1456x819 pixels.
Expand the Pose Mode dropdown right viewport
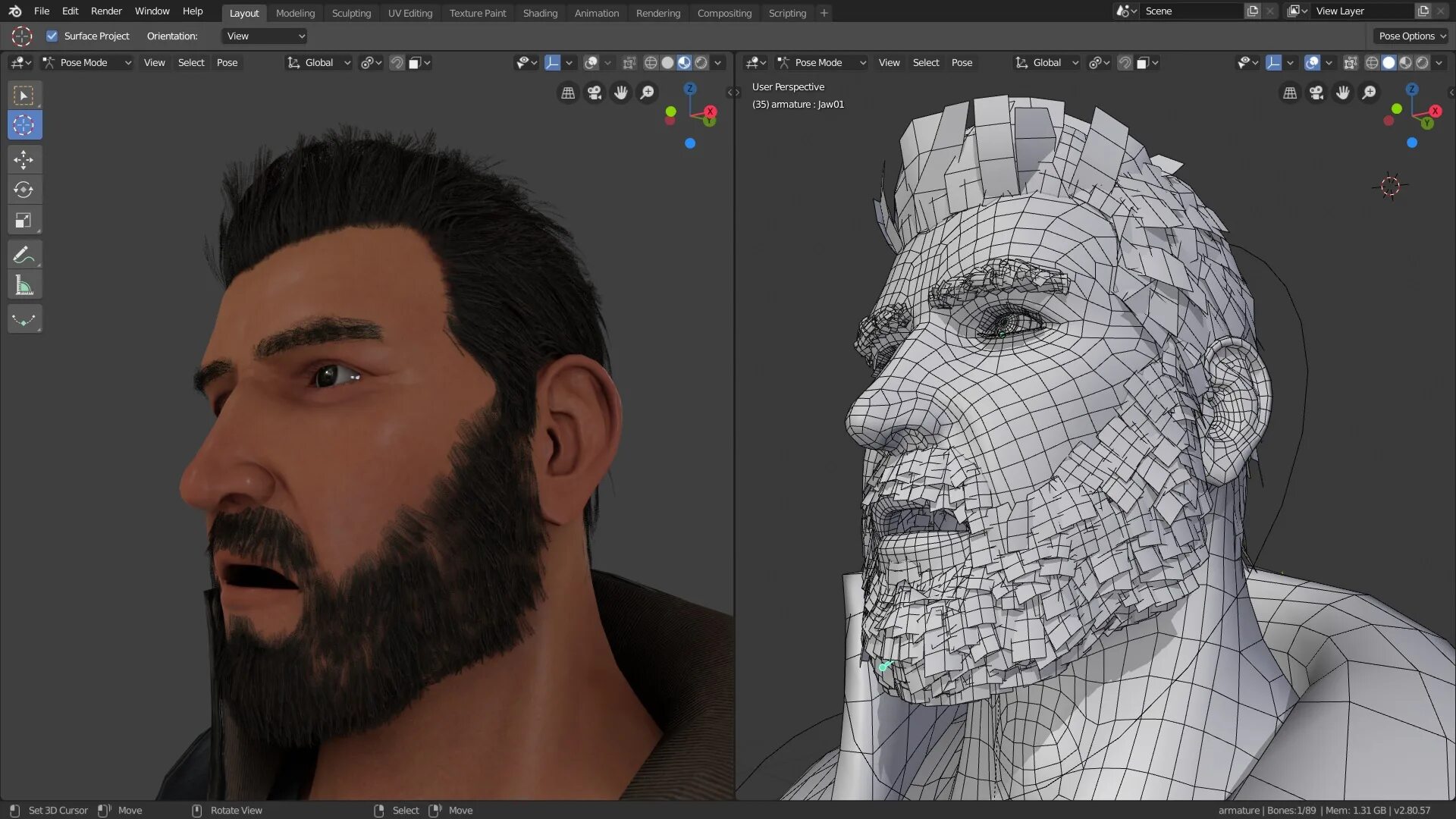[x=820, y=62]
